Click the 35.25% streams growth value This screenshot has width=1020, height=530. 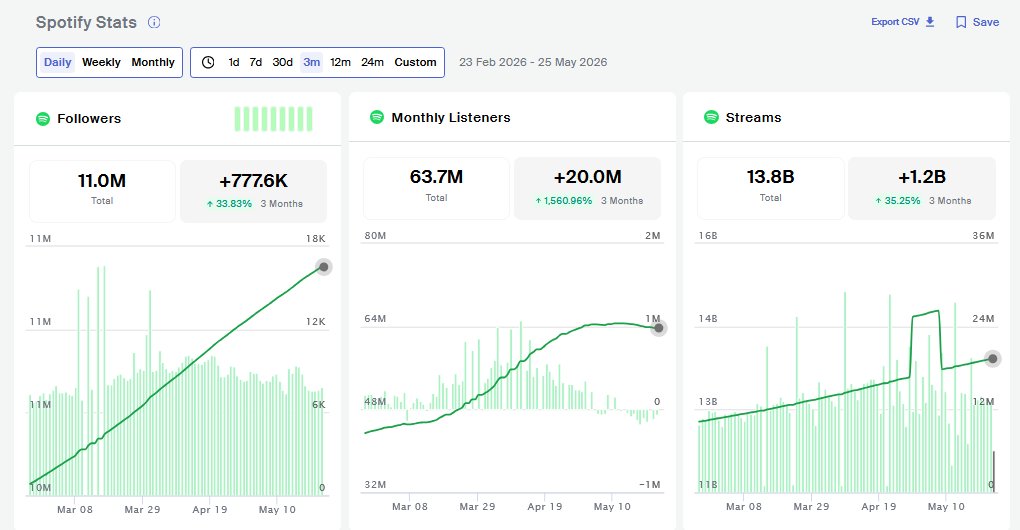point(902,201)
